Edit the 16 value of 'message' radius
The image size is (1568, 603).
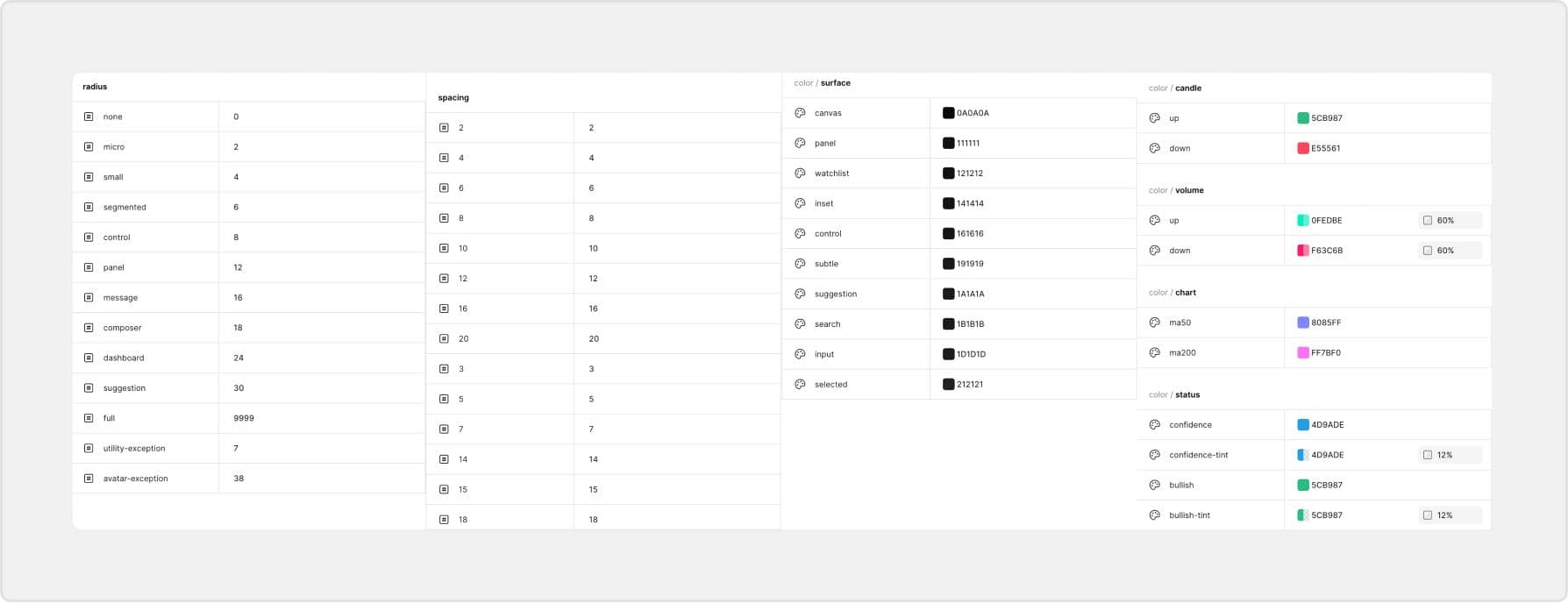[238, 298]
